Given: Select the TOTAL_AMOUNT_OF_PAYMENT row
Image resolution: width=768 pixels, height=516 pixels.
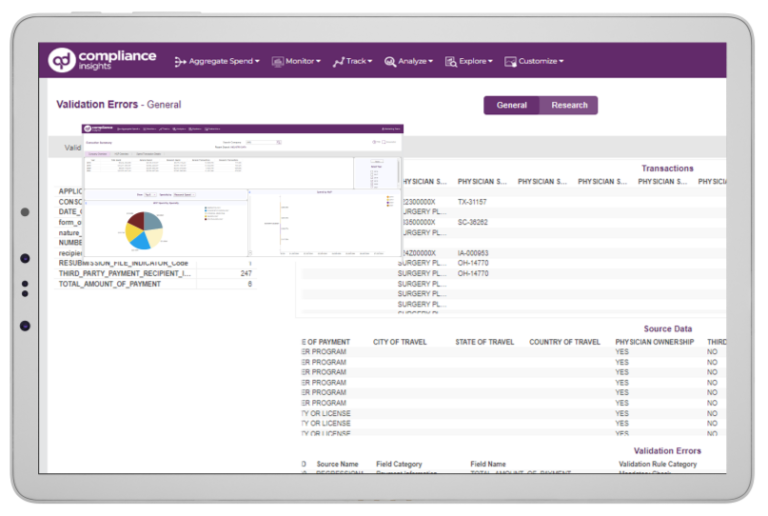Looking at the screenshot, I should [x=155, y=284].
